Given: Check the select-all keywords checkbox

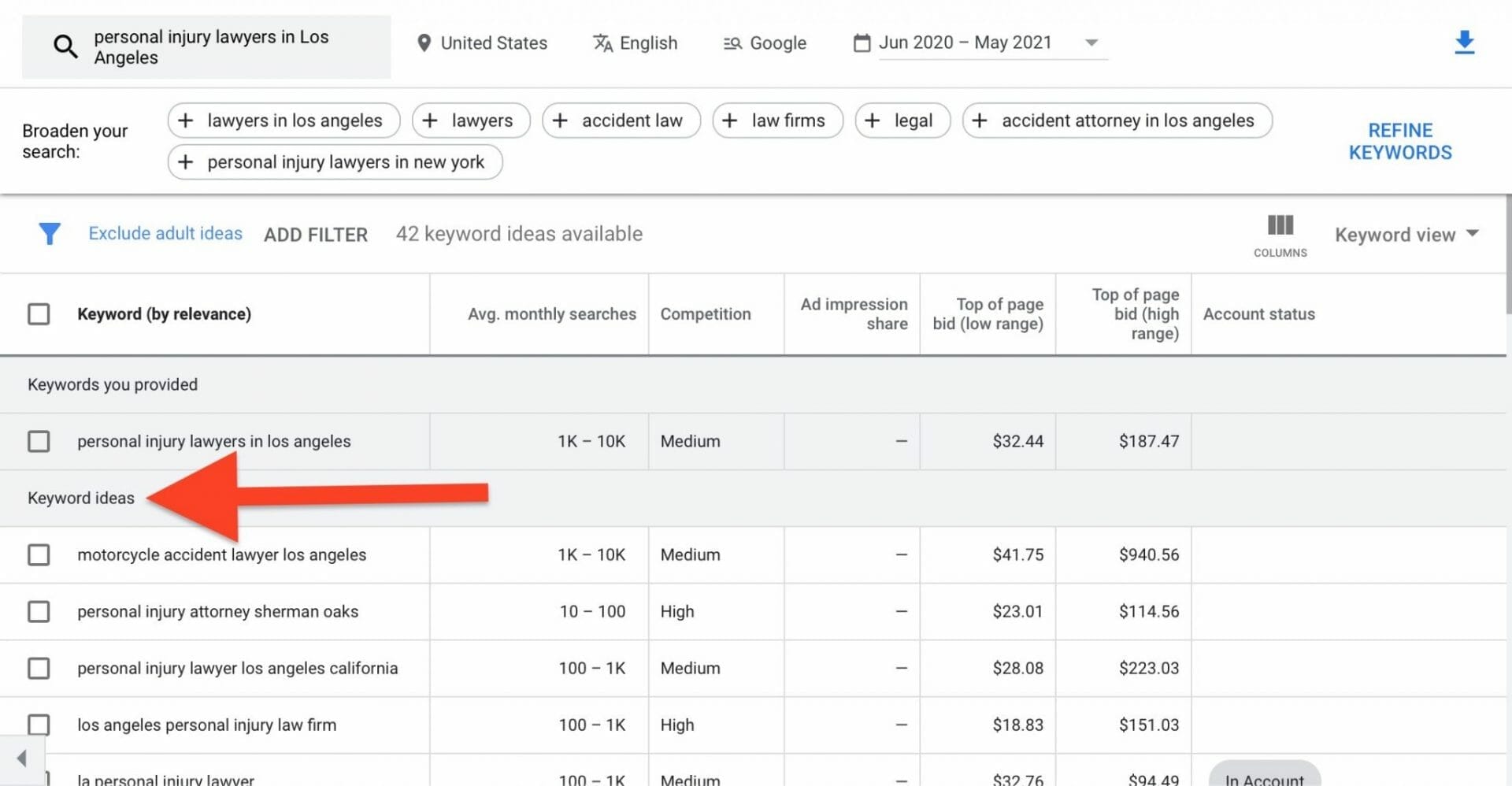Looking at the screenshot, I should click(39, 314).
